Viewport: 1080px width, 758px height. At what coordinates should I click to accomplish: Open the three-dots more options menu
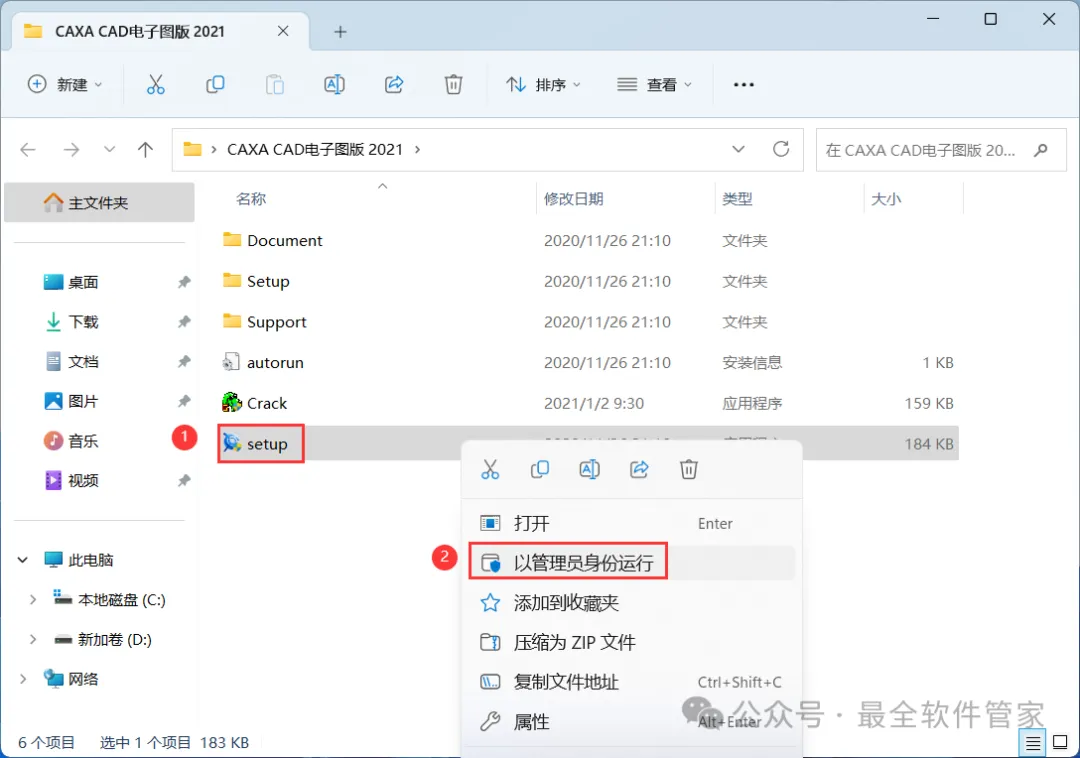point(744,85)
